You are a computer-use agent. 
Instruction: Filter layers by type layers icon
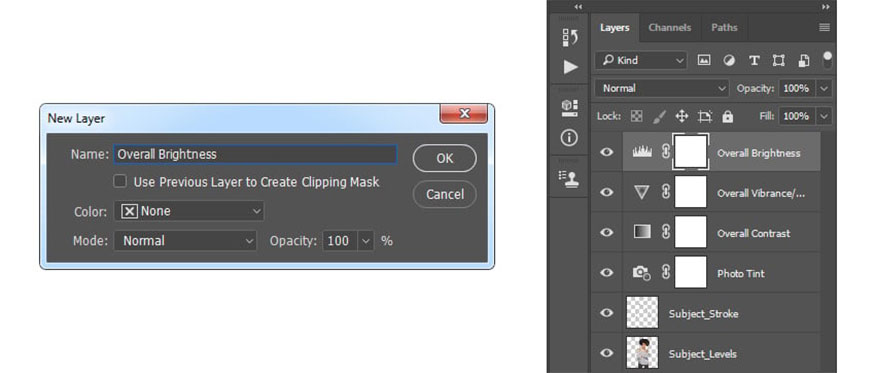(754, 60)
